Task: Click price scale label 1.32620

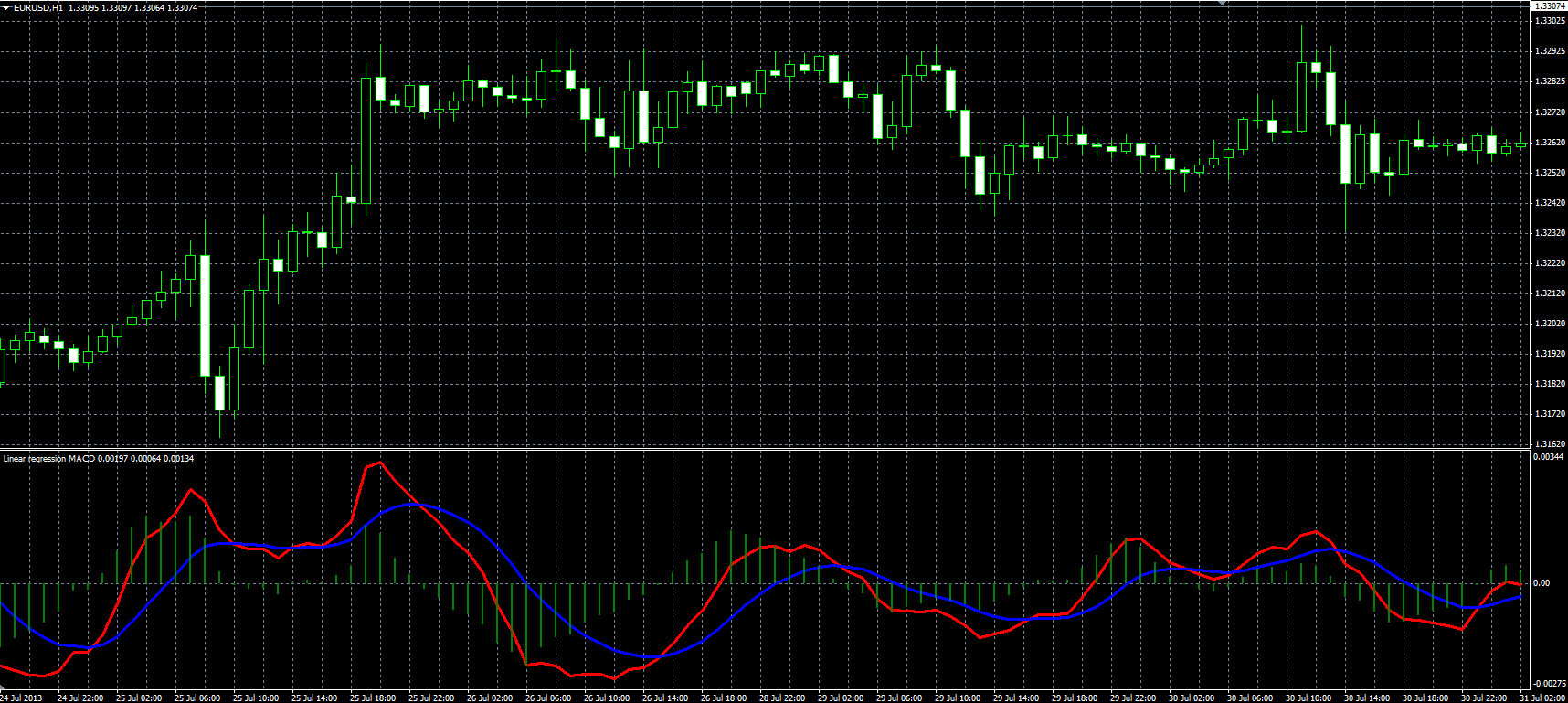Action: (1549, 143)
